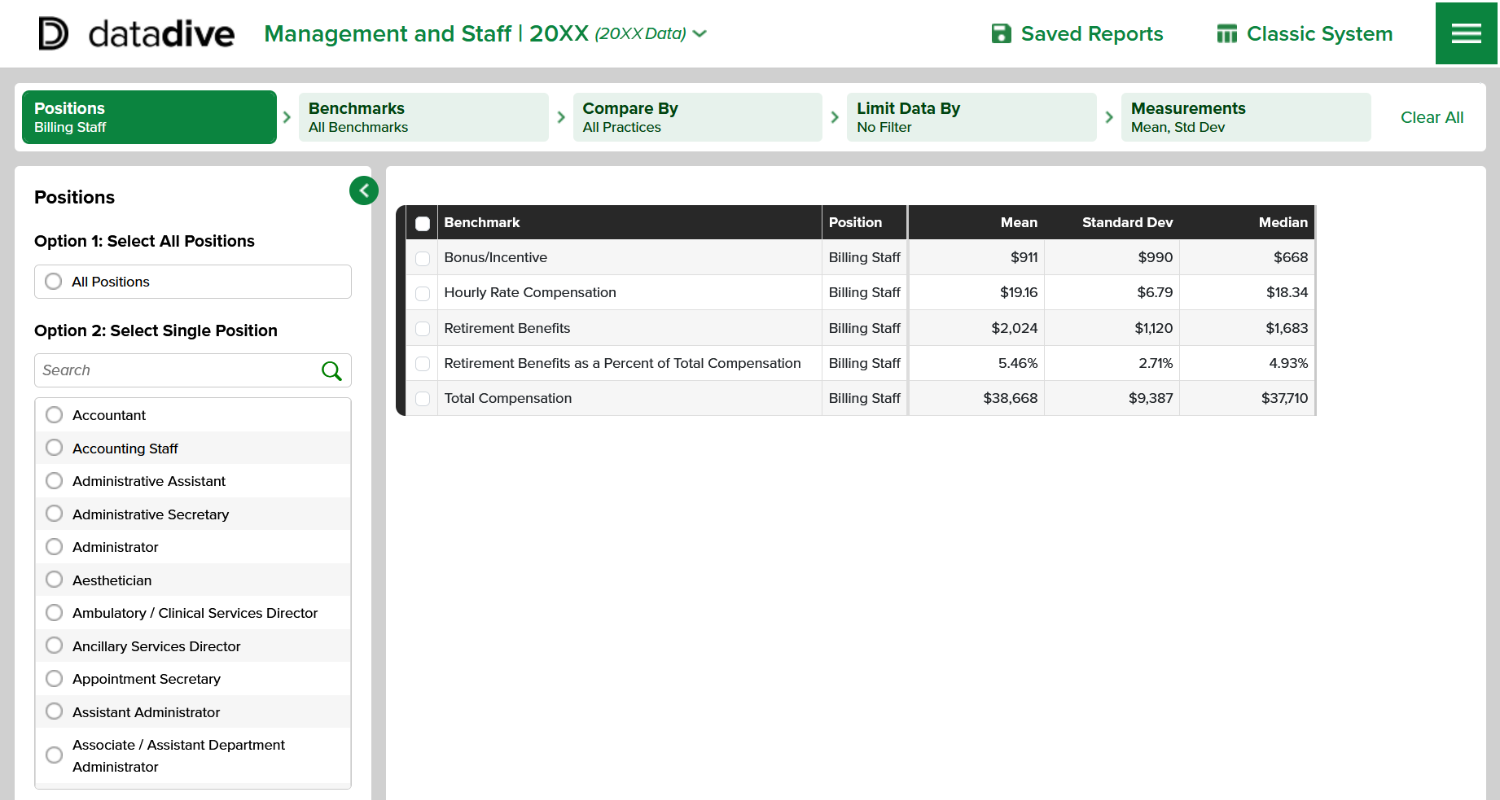Open the Compare By step

coord(697,117)
